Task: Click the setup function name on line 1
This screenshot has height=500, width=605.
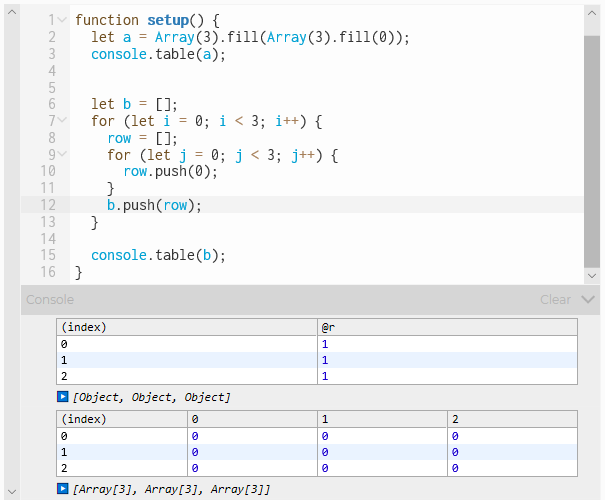Action: 168,20
